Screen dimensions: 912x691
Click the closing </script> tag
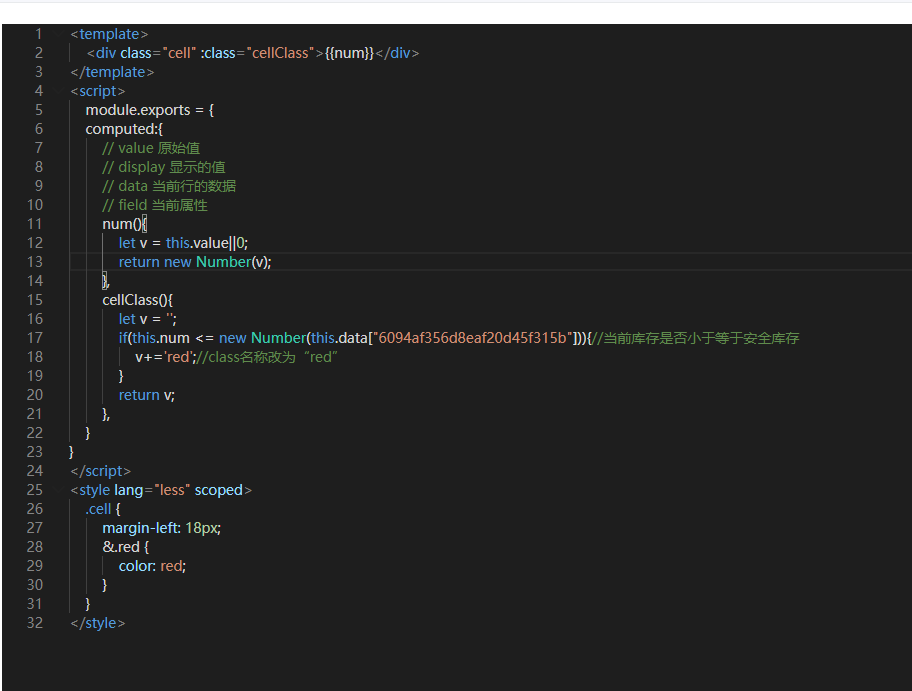pos(101,471)
